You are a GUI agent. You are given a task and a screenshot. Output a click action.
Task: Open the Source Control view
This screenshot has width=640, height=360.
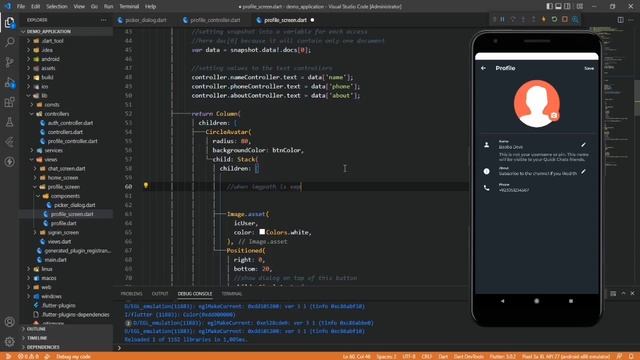9,62
